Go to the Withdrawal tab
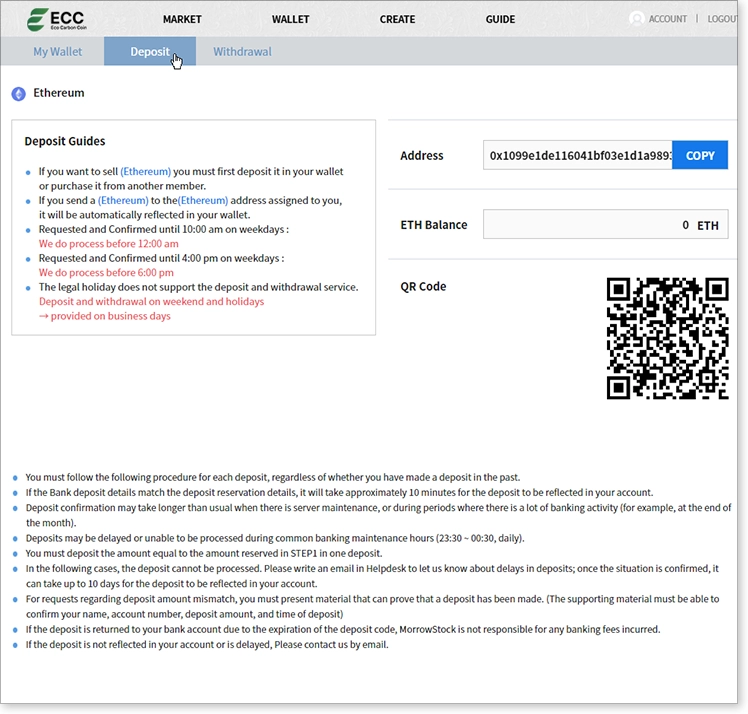This screenshot has height=714, width=748. tap(242, 52)
